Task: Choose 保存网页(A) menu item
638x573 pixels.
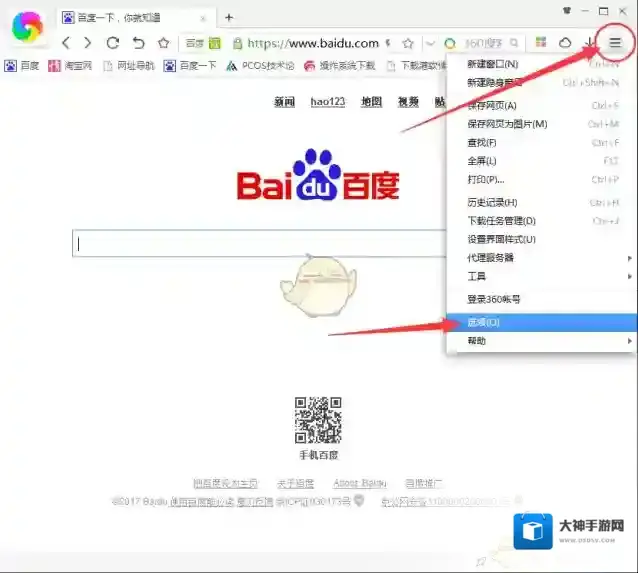Action: [x=542, y=106]
